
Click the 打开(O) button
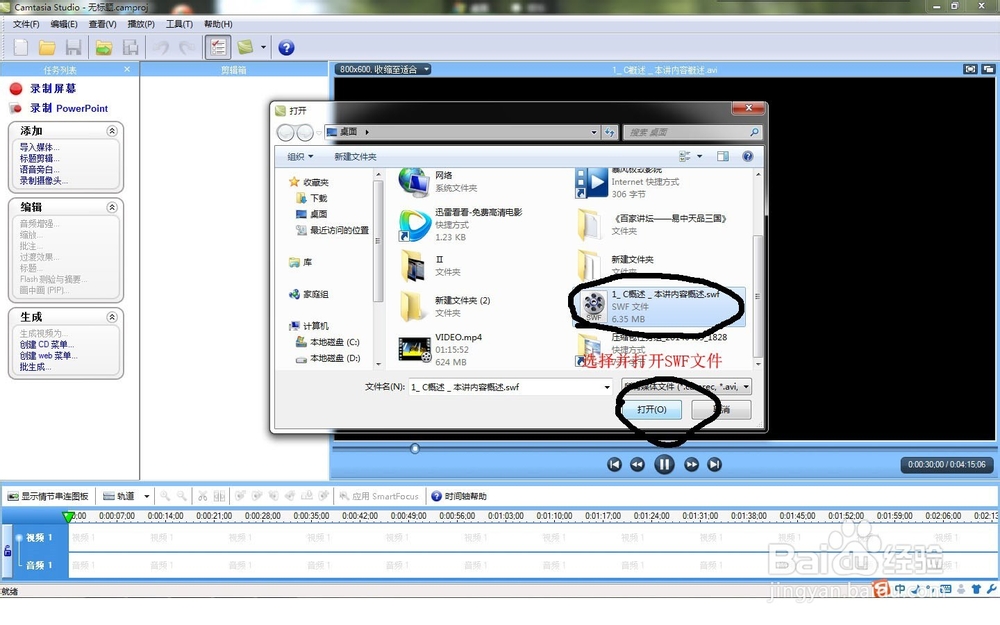point(651,409)
